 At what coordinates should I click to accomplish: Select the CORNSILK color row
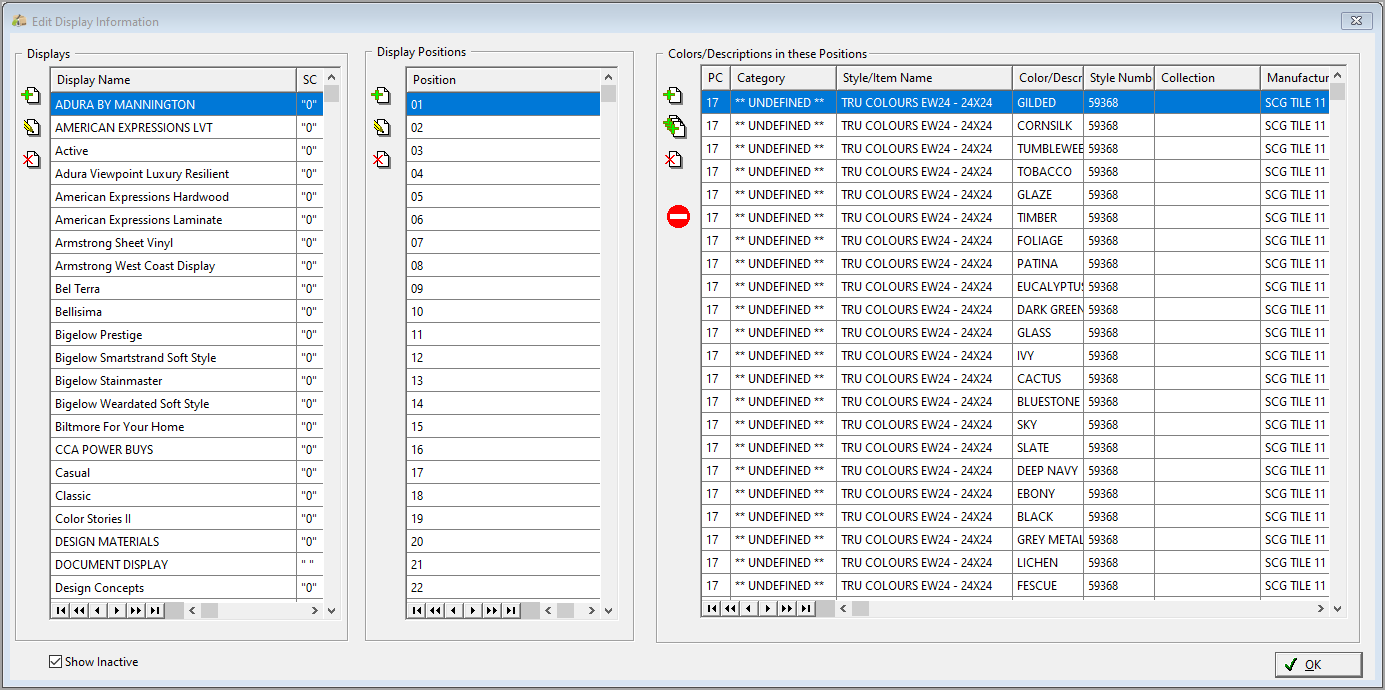[1015, 126]
